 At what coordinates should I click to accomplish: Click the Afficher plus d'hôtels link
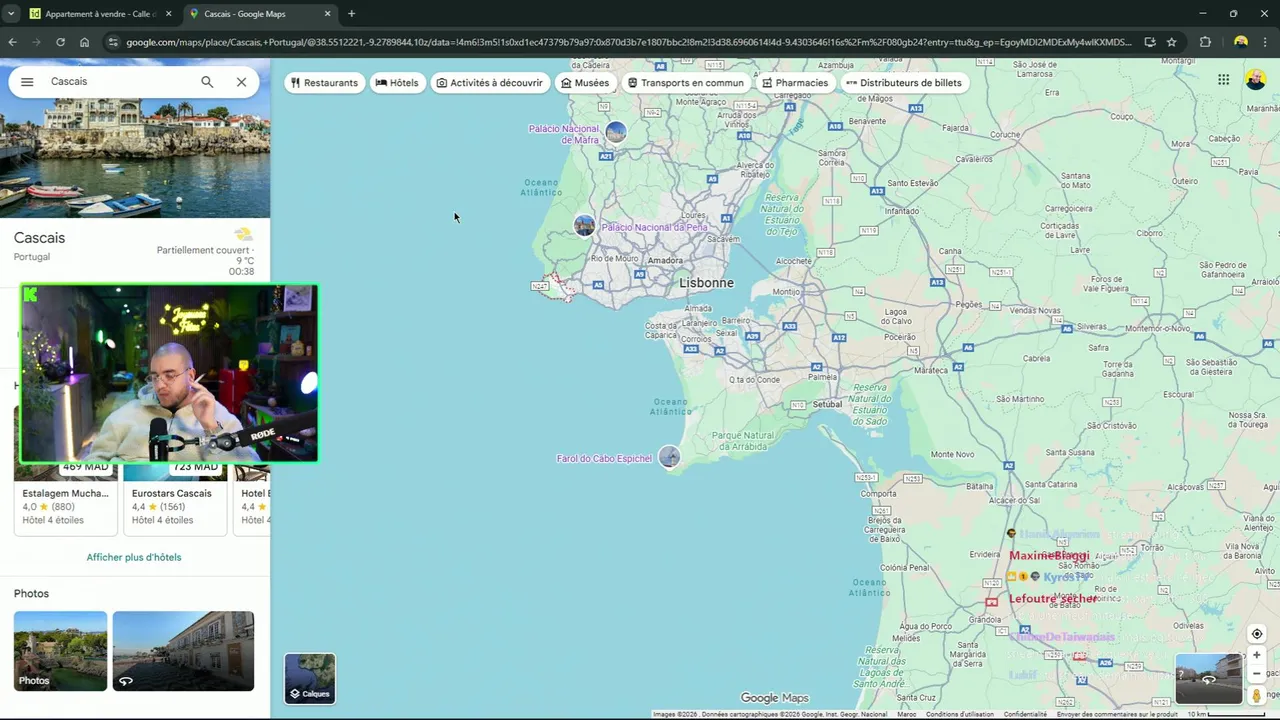click(x=134, y=557)
